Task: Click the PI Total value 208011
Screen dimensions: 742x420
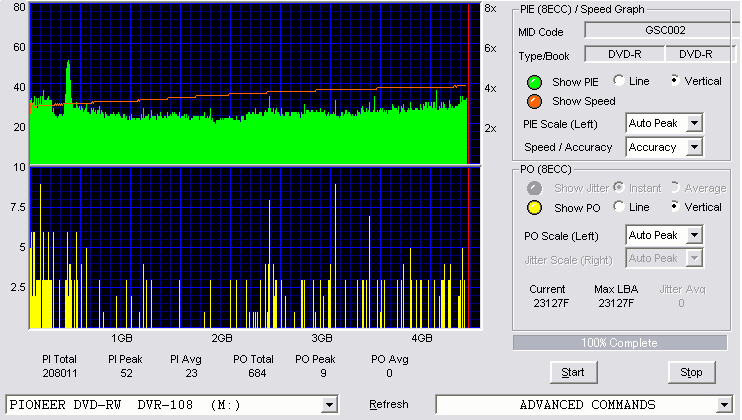Action: pos(60,373)
